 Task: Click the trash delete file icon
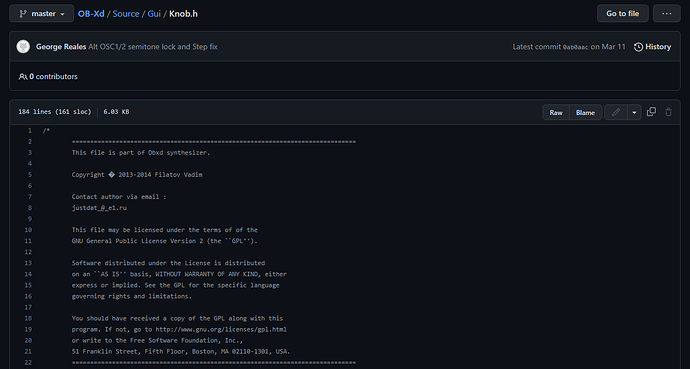pyautogui.click(x=668, y=112)
